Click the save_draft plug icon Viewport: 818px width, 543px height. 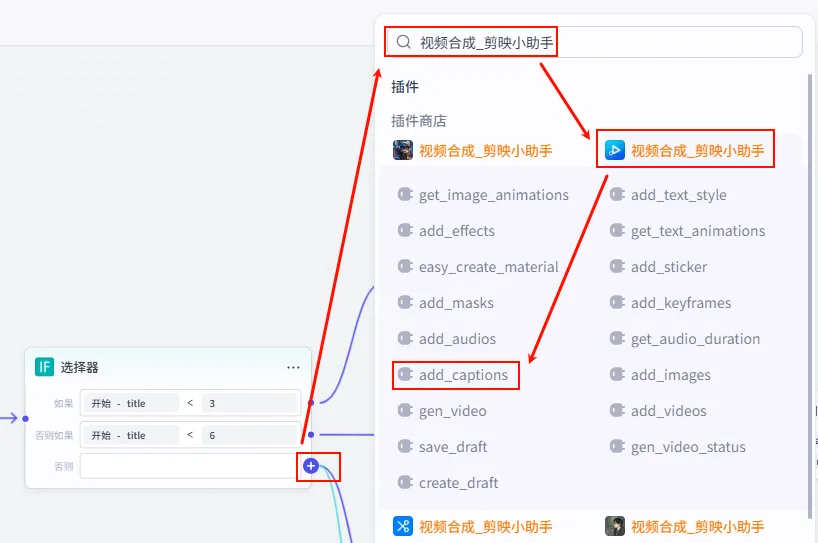405,446
